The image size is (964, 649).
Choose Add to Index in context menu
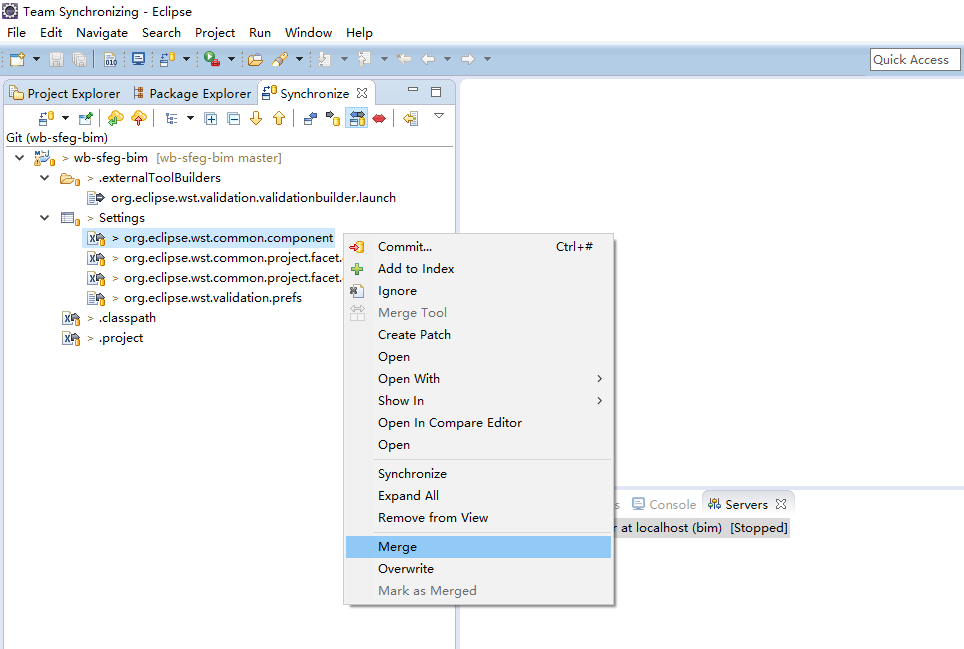(x=478, y=269)
